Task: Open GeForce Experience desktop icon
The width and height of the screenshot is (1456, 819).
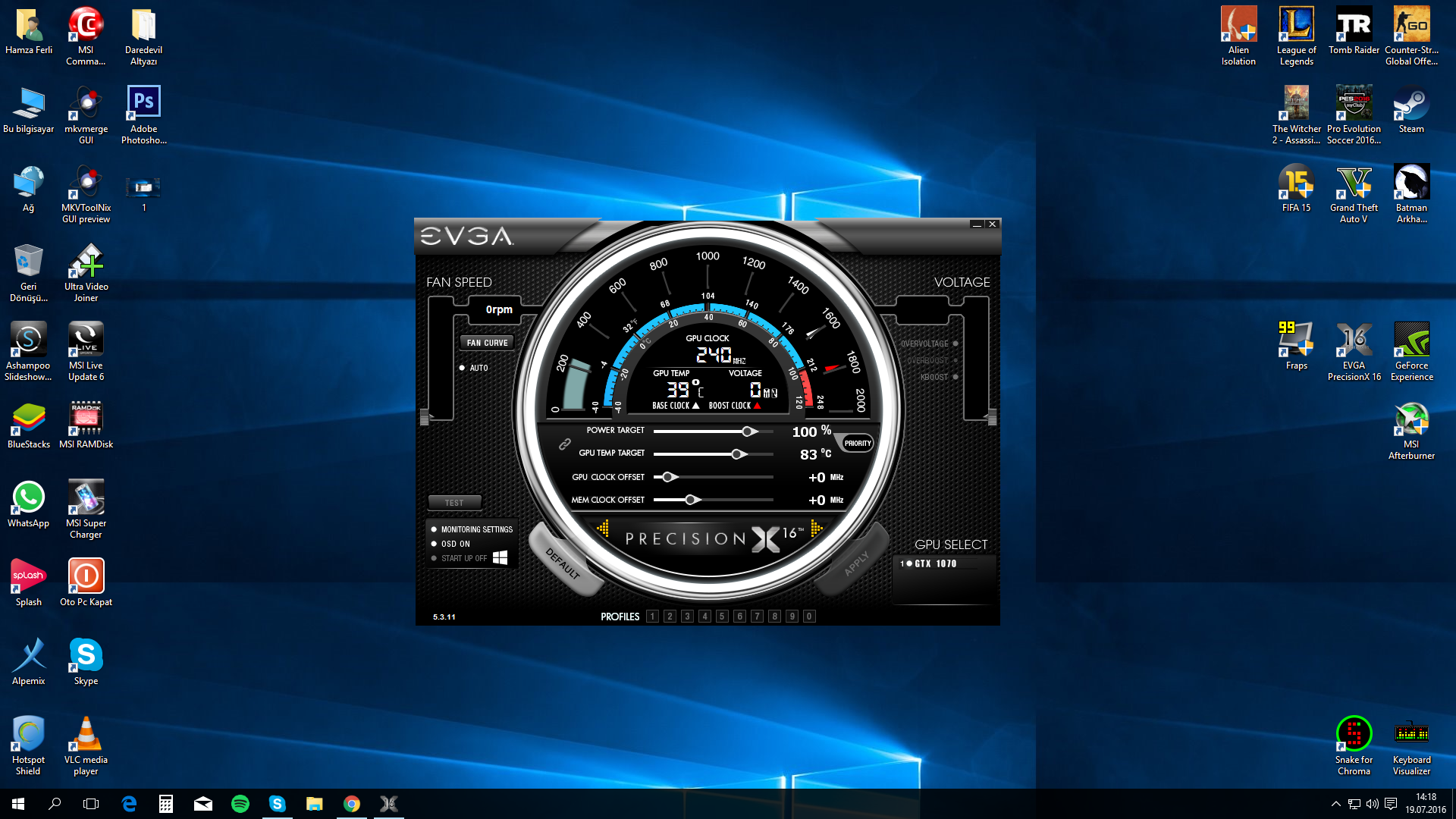Action: [1411, 351]
